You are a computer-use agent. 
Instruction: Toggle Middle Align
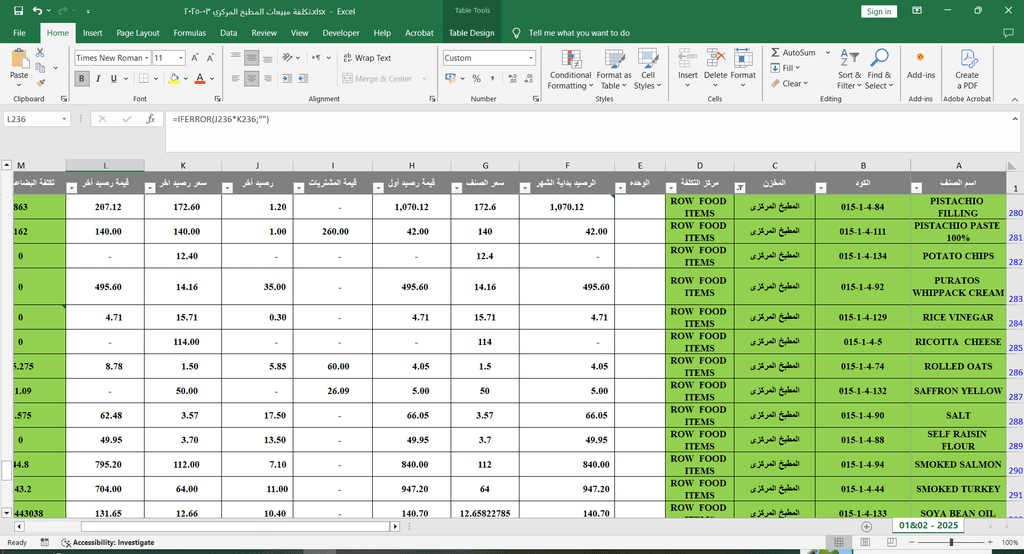[251, 57]
